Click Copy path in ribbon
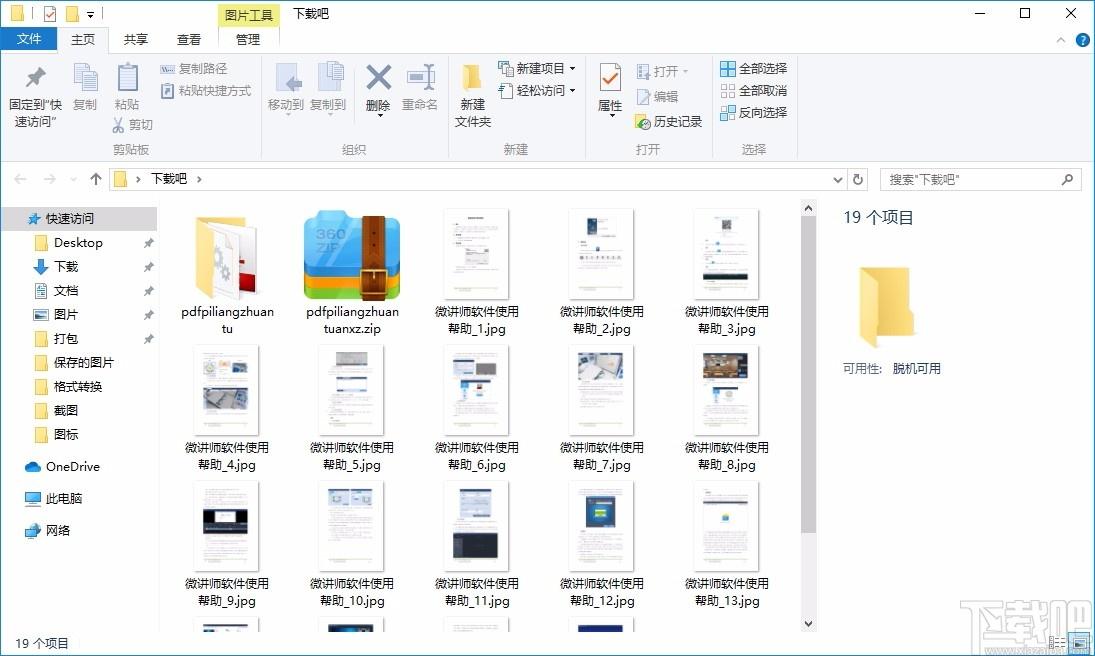This screenshot has height=656, width=1095. pyautogui.click(x=194, y=68)
